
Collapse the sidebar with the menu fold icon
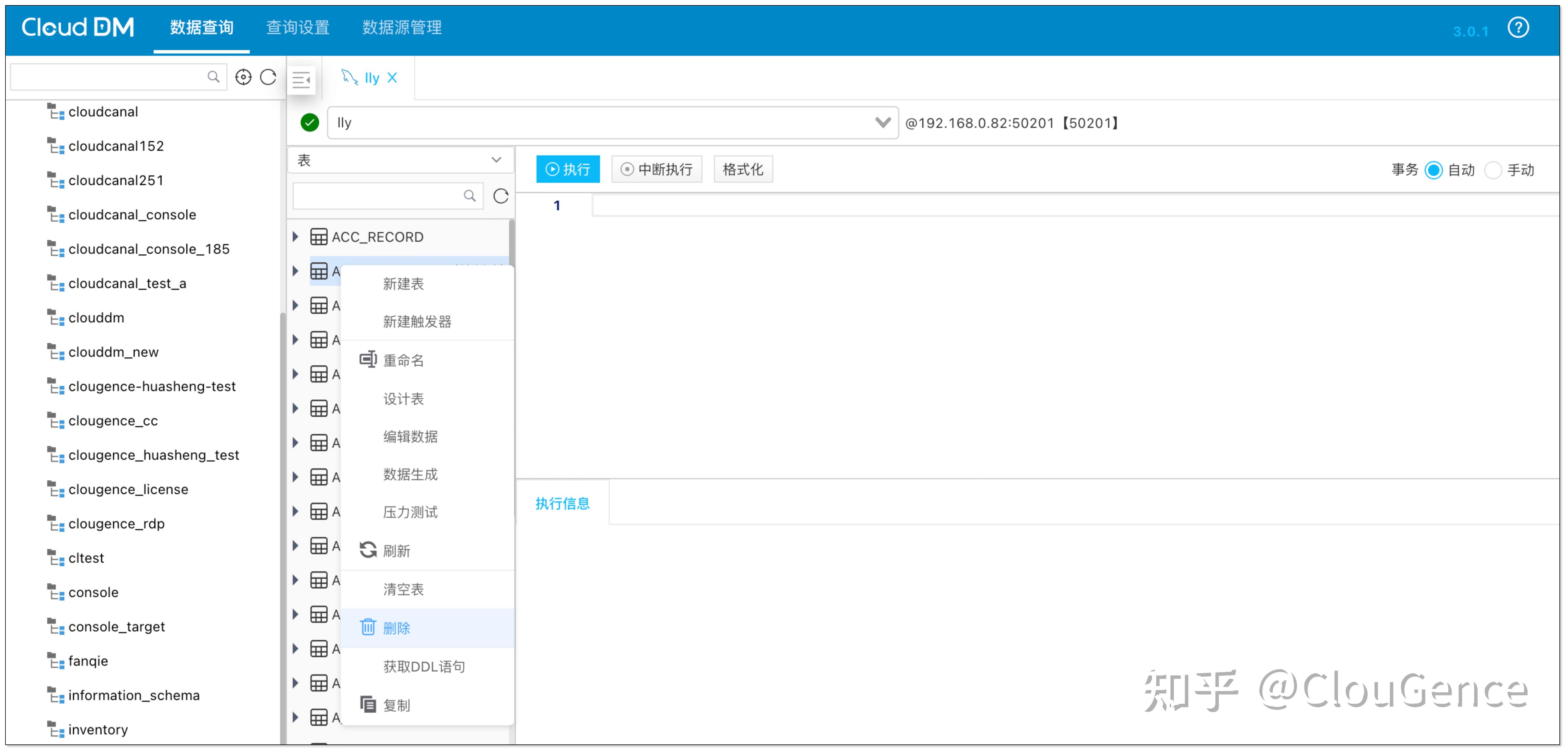point(301,79)
